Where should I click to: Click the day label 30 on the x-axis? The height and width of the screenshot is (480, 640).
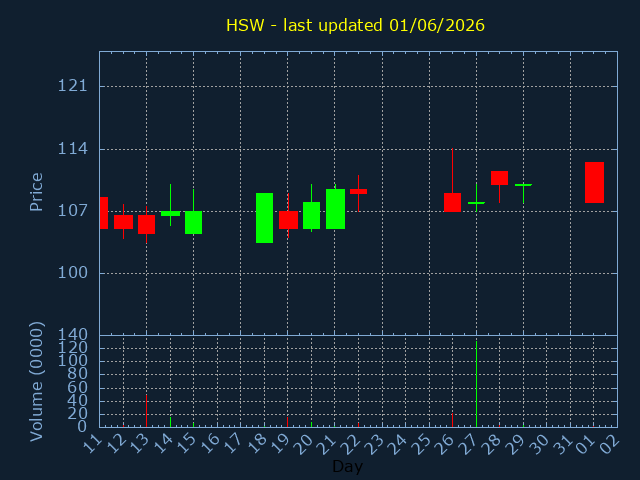pyautogui.click(x=540, y=444)
